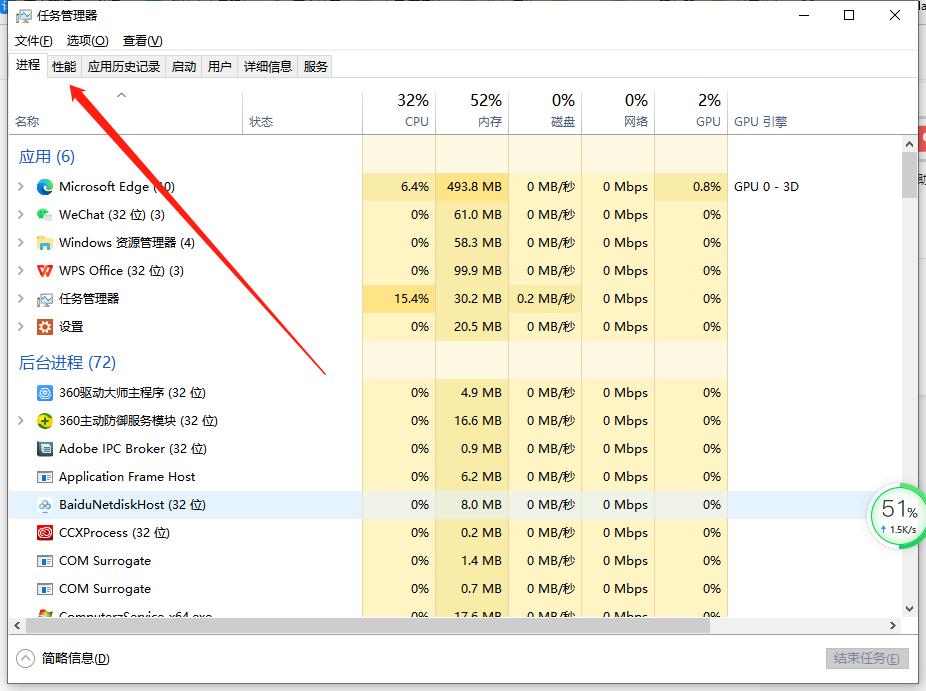Click the vertical scrollbar down arrow
The image size is (926, 691).
point(909,607)
